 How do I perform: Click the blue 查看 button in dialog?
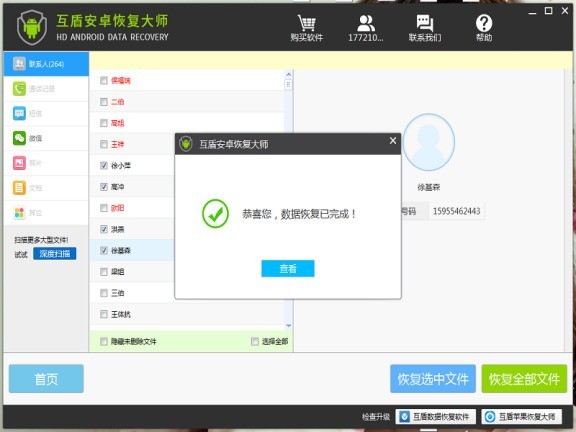click(x=288, y=269)
